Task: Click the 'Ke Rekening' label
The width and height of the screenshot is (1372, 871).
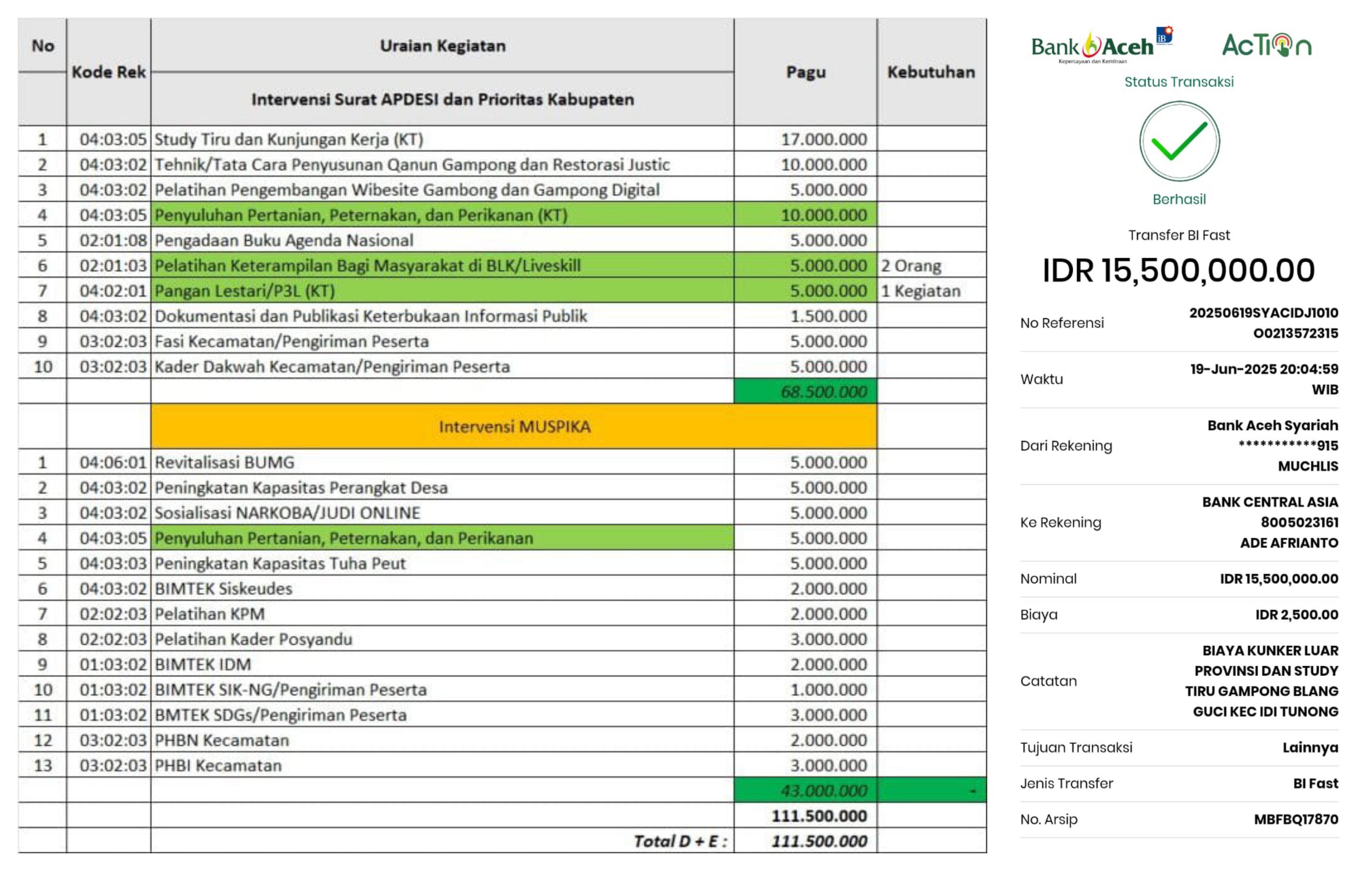Action: [x=1060, y=522]
